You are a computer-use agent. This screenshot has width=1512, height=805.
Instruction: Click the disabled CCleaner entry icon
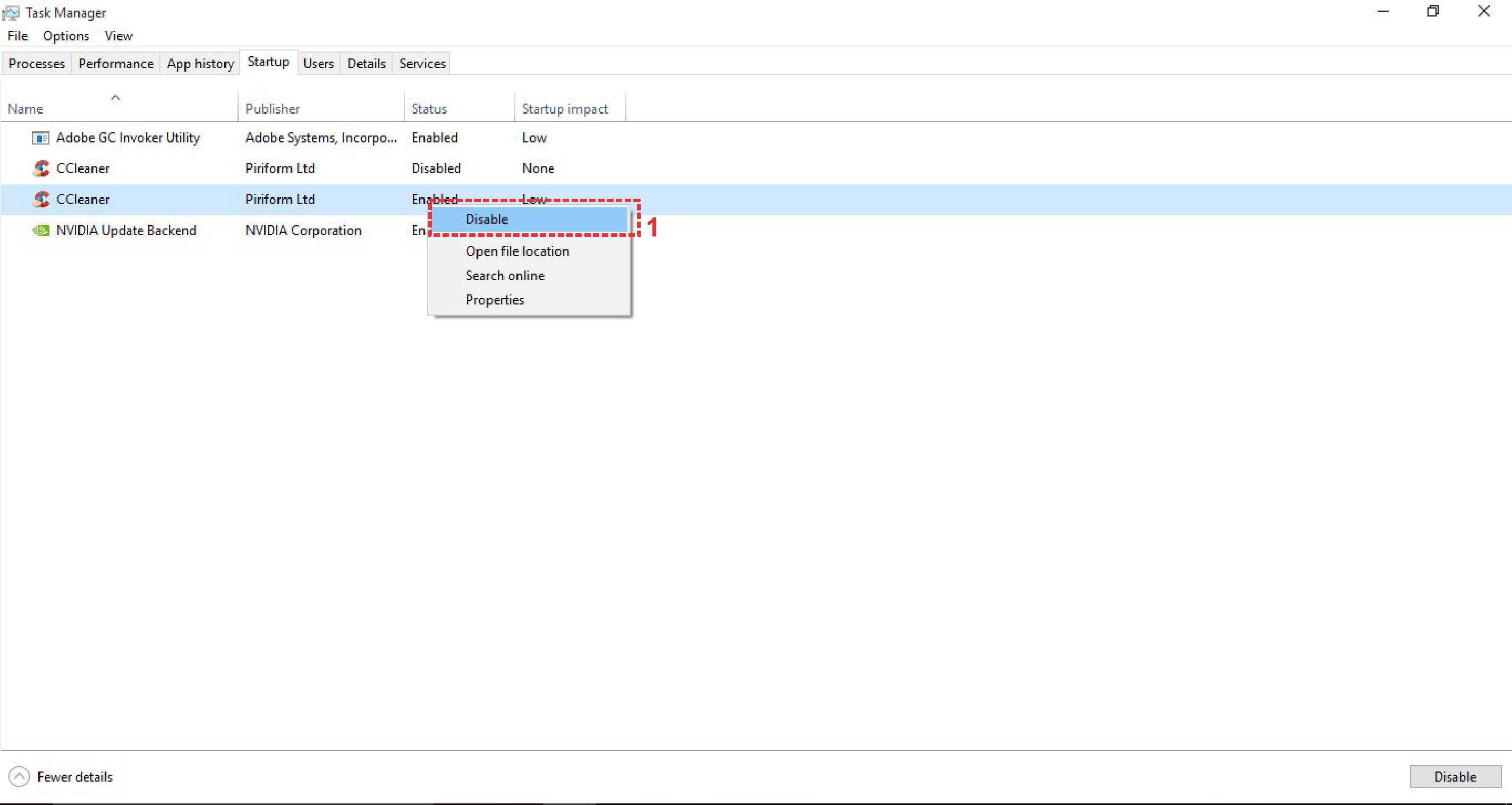tap(40, 168)
